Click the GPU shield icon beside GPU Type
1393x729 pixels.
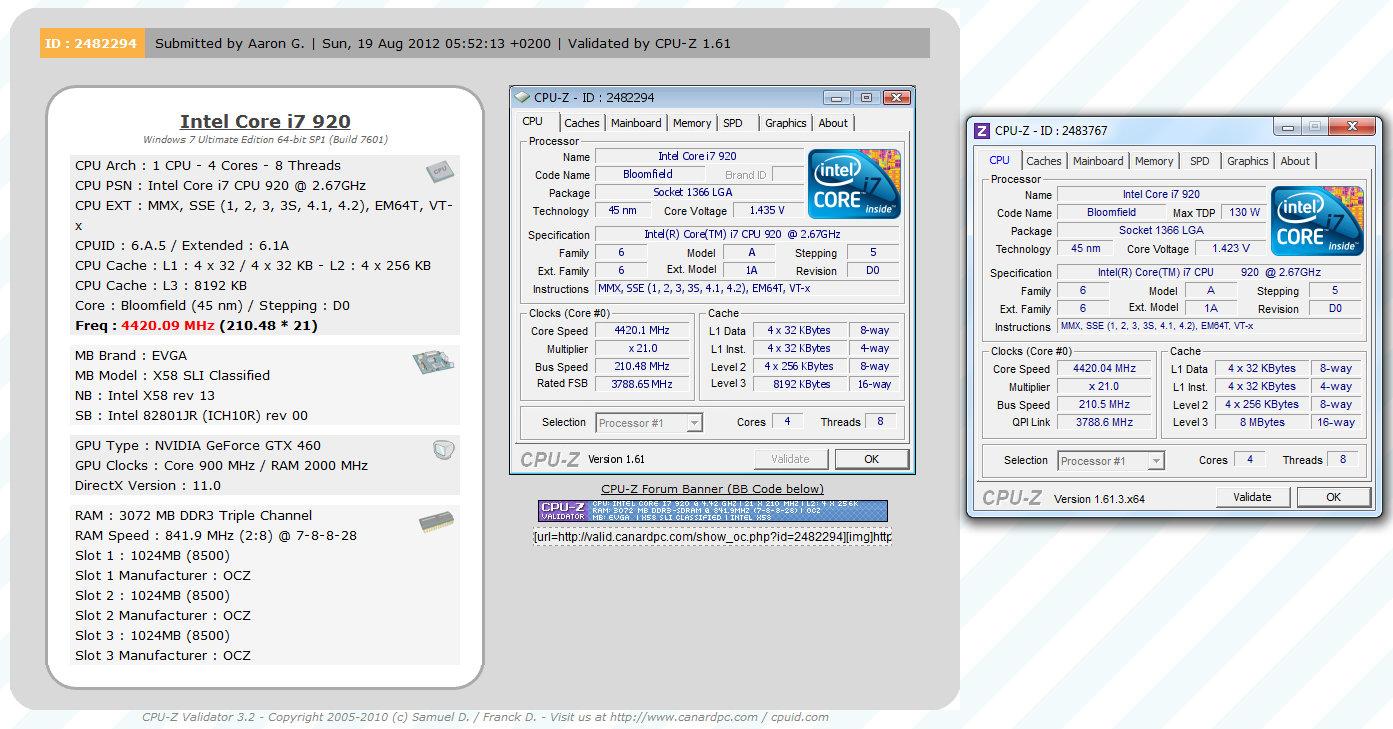tap(444, 451)
